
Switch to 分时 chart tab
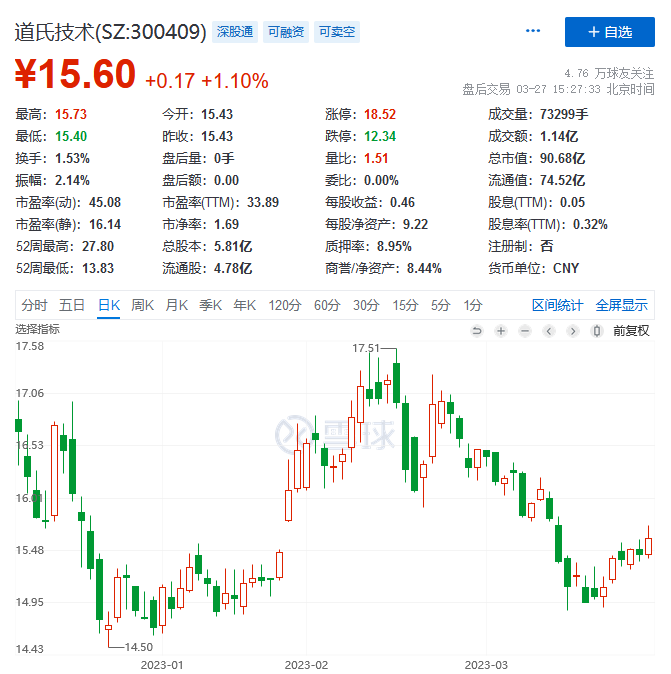click(34, 305)
